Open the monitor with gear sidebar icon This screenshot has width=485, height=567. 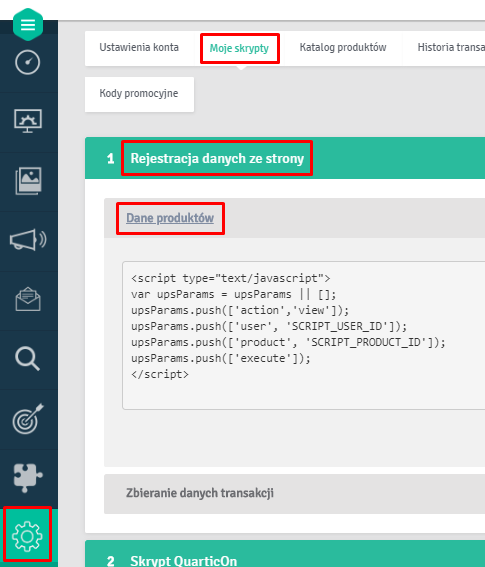(x=28, y=121)
